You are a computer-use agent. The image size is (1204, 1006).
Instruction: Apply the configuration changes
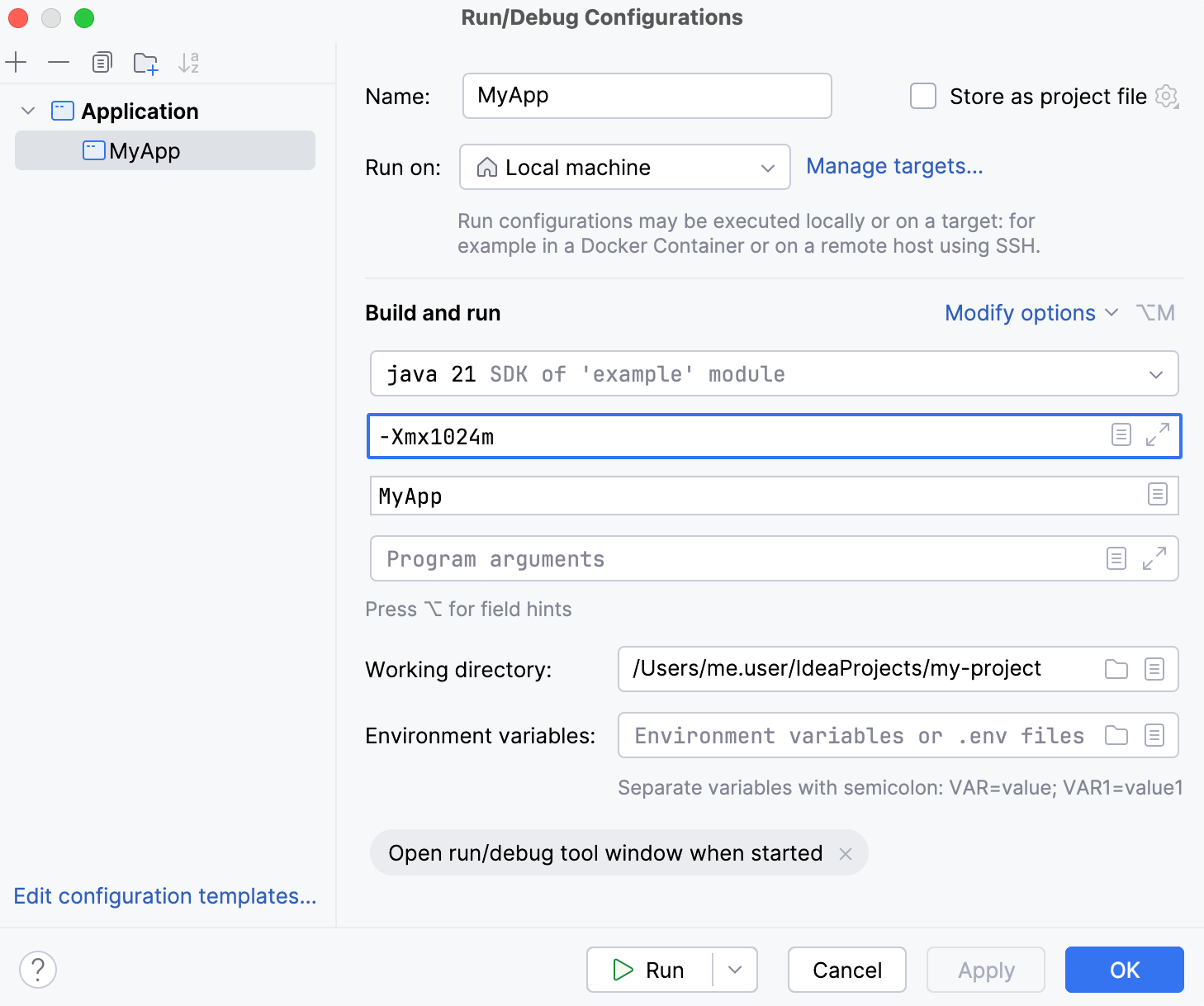point(985,970)
